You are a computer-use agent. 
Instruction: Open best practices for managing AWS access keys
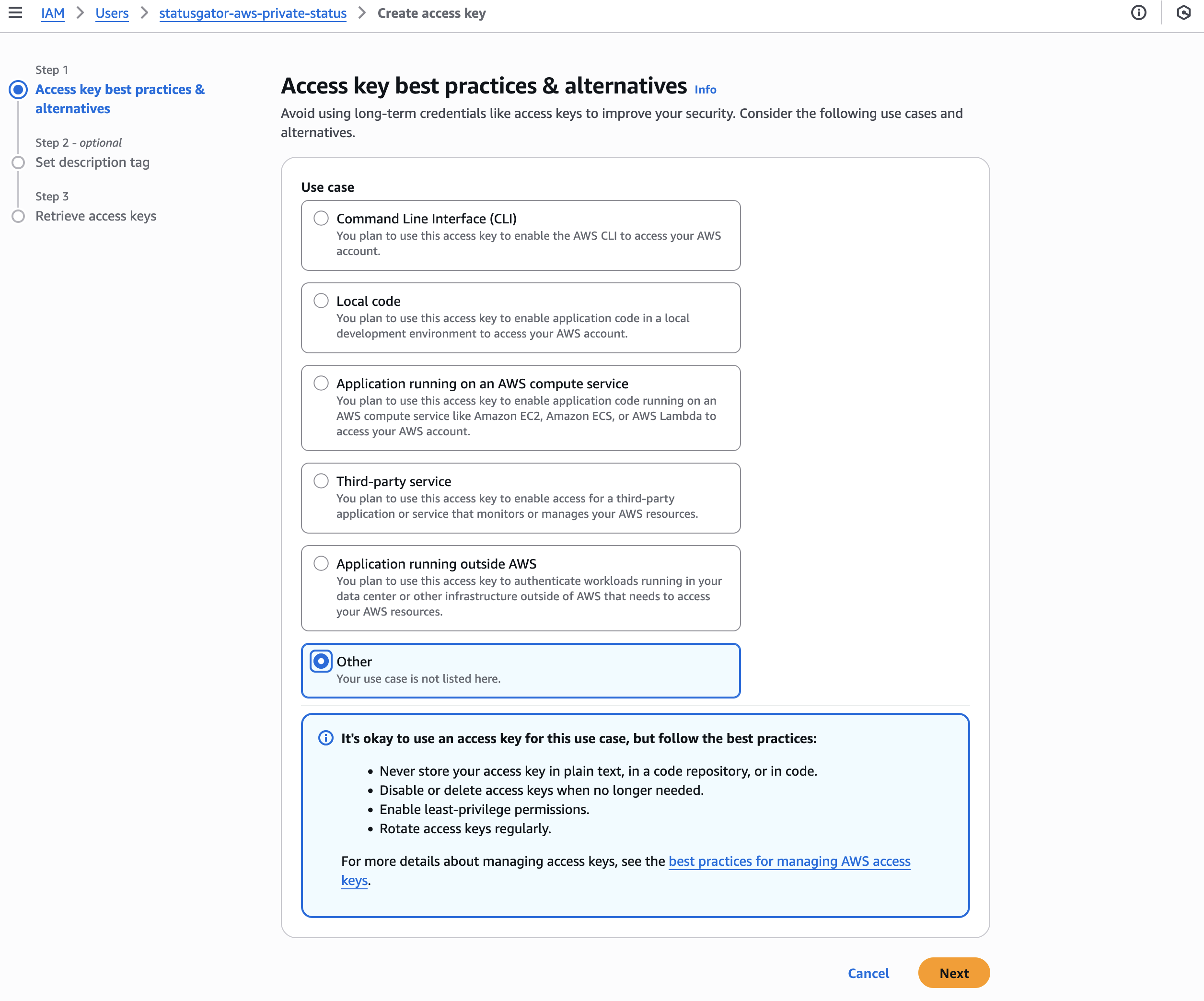pyautogui.click(x=789, y=861)
